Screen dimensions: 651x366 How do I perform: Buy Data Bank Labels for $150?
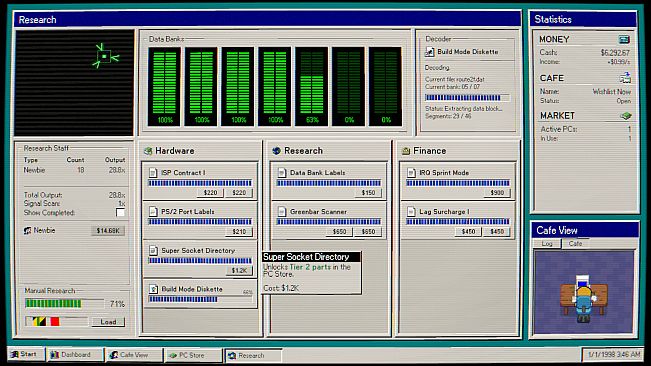click(x=368, y=193)
